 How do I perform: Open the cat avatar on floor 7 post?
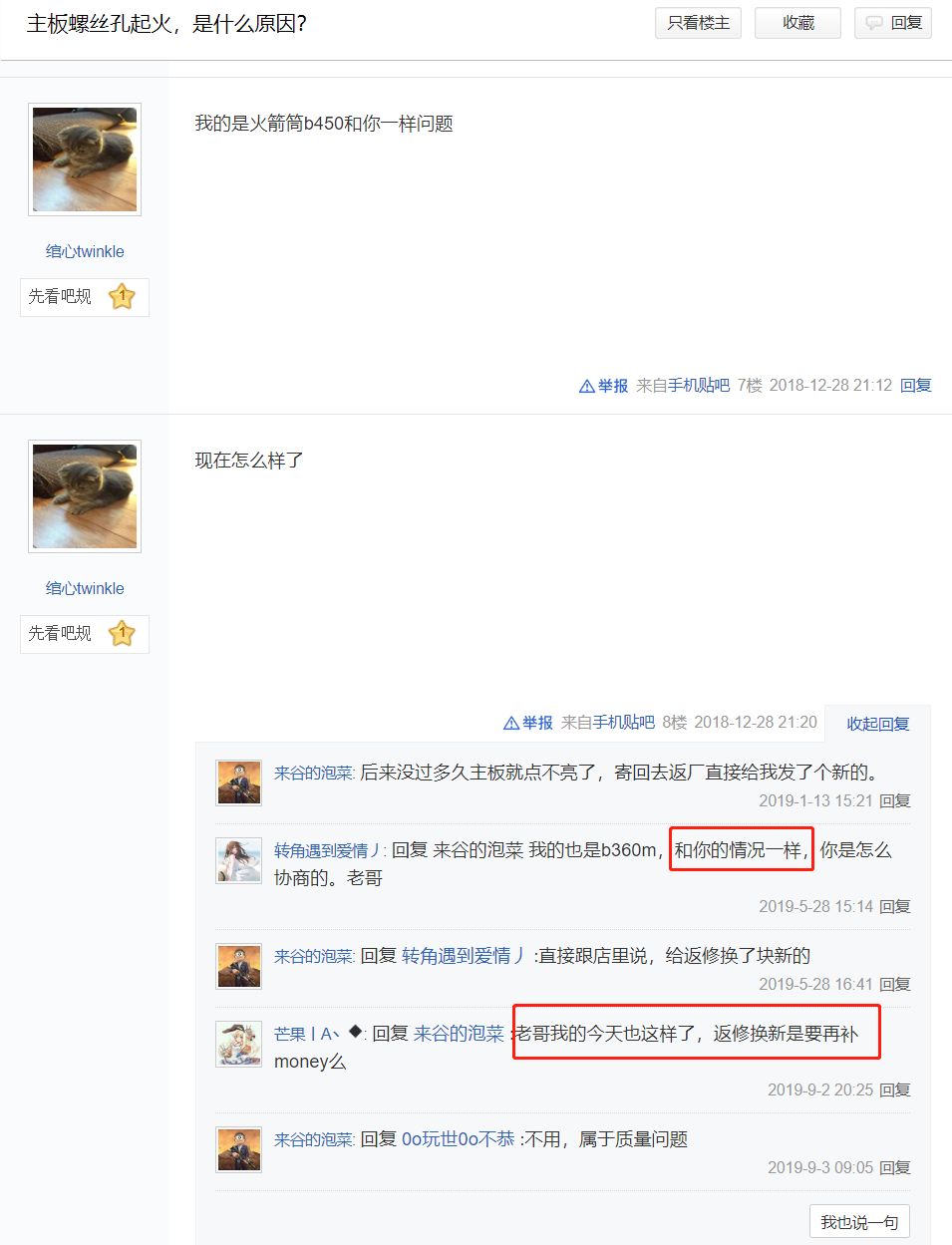click(x=85, y=159)
